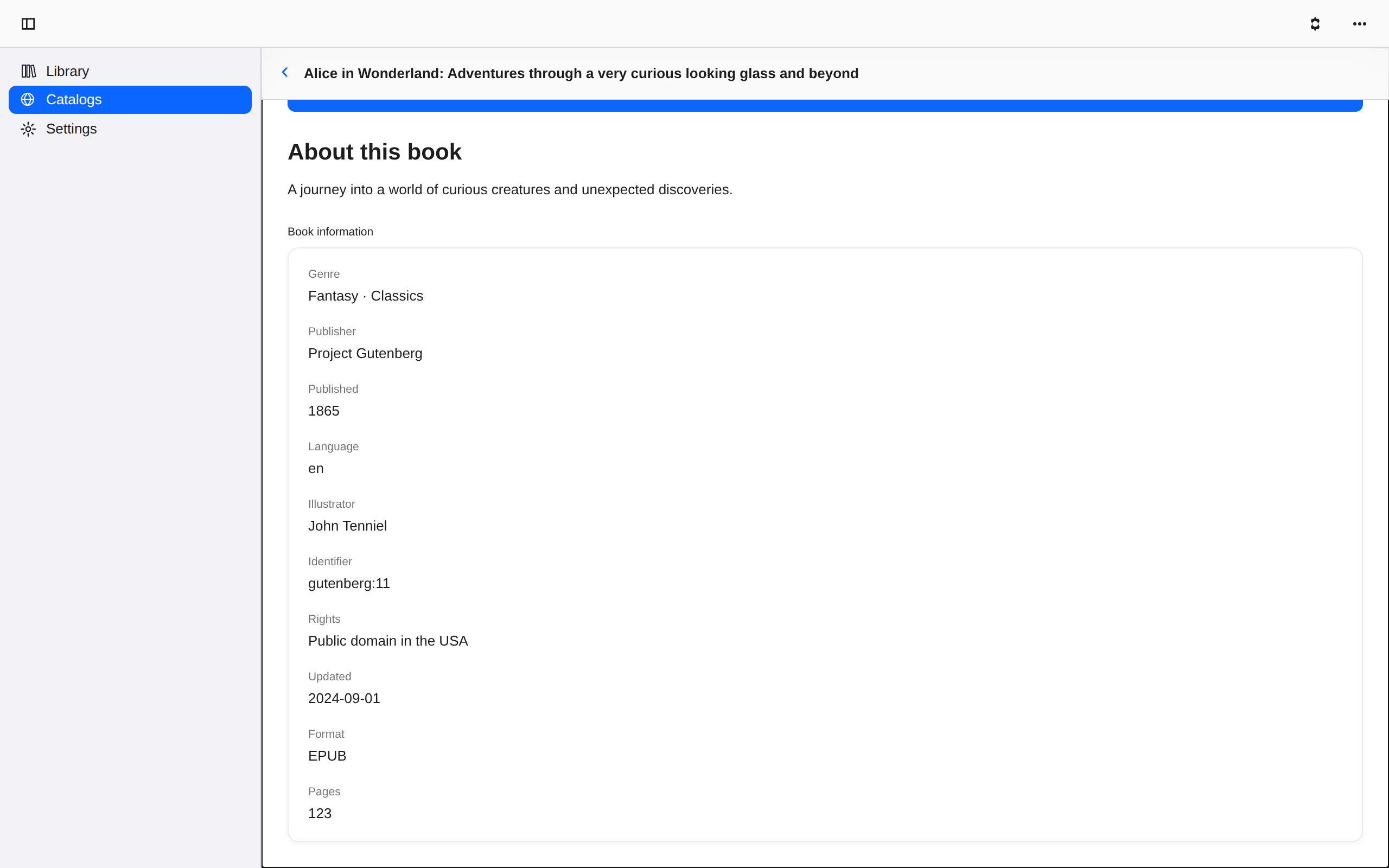
Task: Click the theme switch icon in top bar
Action: pos(1315,23)
